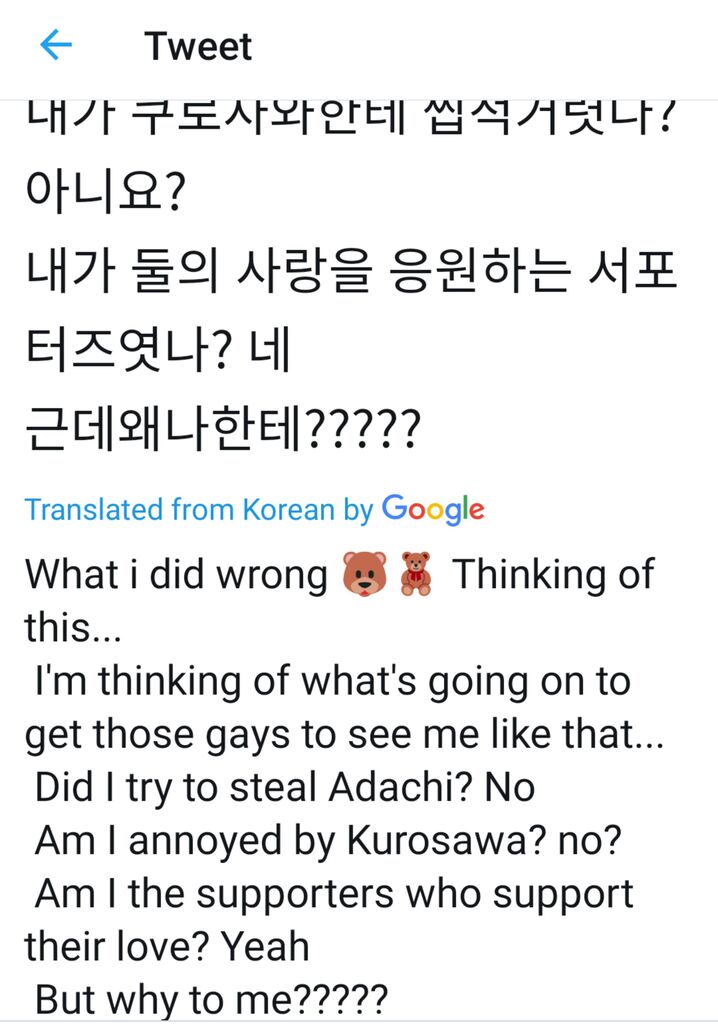Image resolution: width=718 pixels, height=1024 pixels.
Task: Tap the teddy bear emoji
Action: tap(416, 574)
